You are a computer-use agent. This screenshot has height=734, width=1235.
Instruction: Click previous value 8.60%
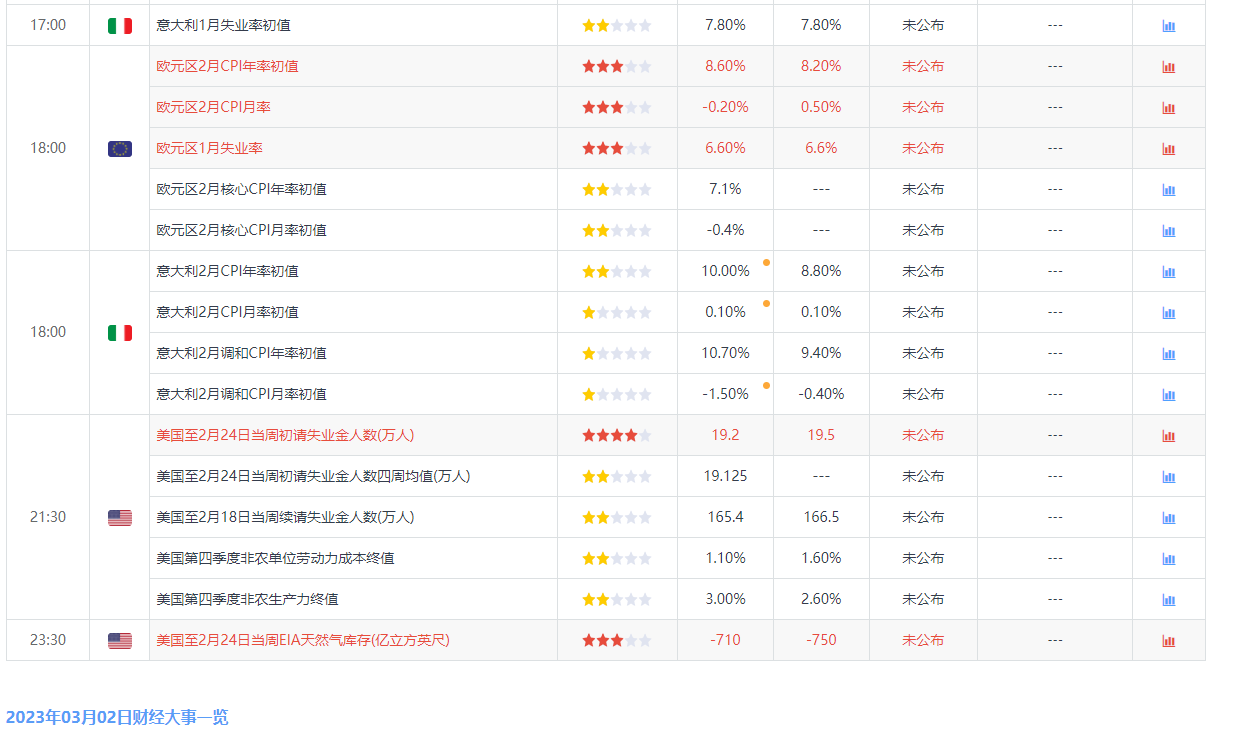725,66
